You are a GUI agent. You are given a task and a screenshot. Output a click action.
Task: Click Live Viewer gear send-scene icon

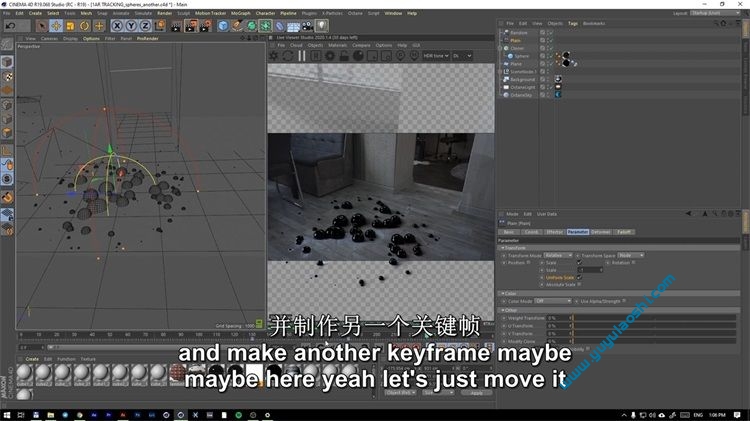point(274,56)
